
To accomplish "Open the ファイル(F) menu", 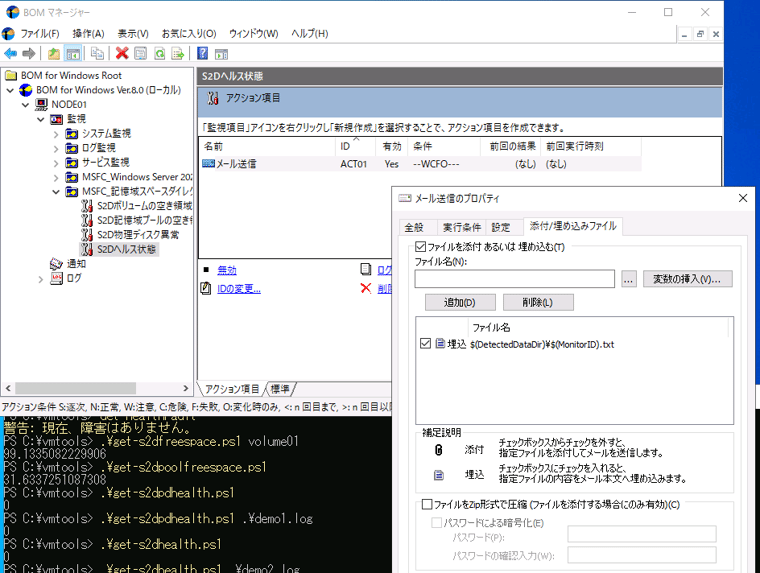I will (x=40, y=33).
